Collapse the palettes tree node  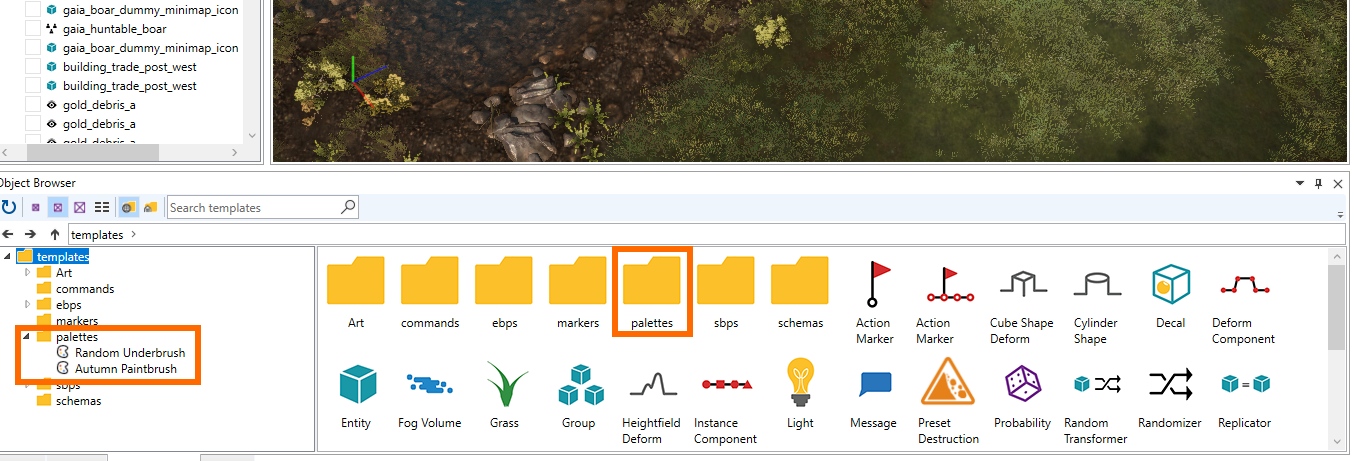pos(28,337)
